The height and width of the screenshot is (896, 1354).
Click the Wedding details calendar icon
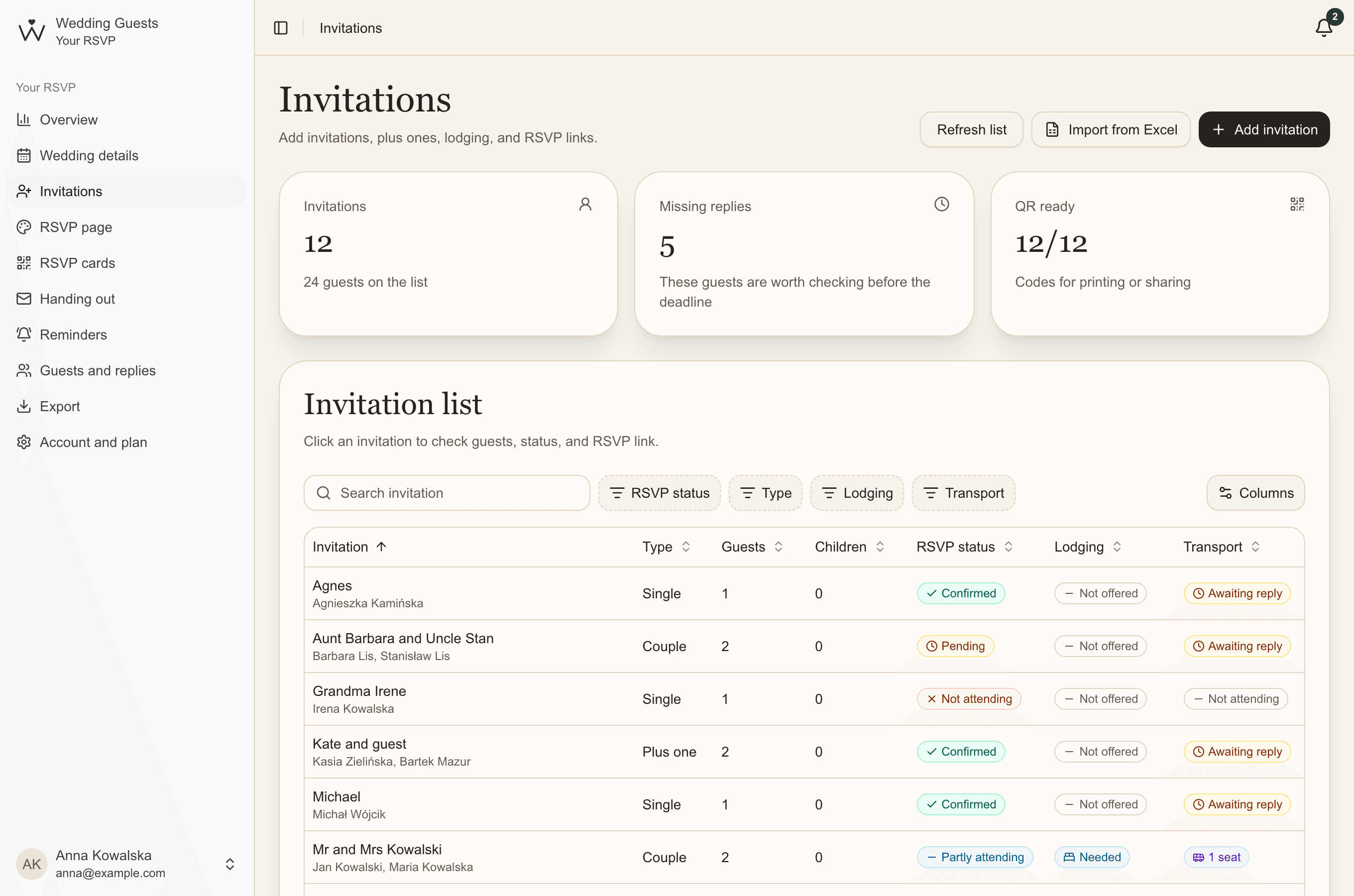click(23, 155)
